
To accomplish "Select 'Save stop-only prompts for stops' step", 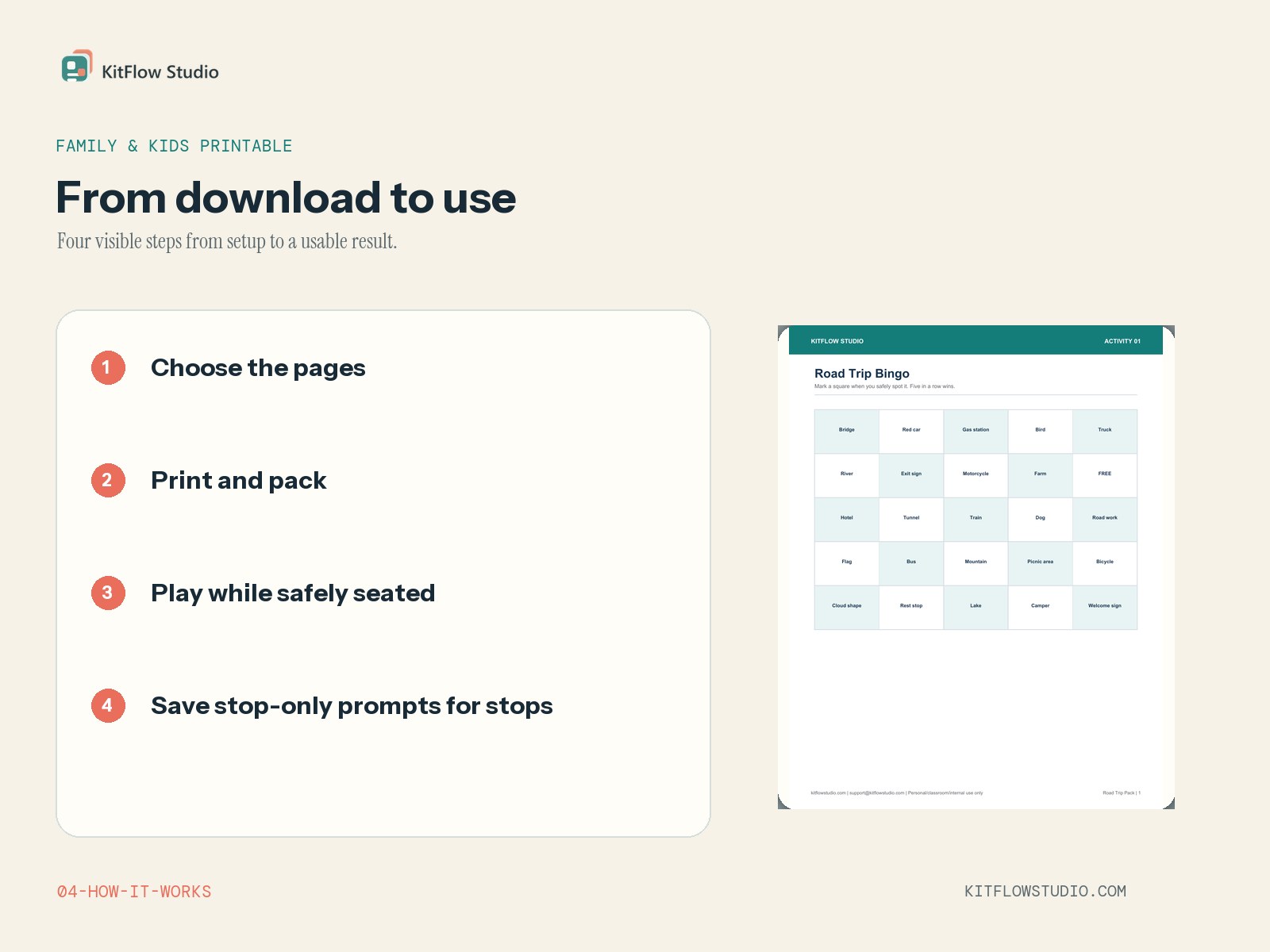I will [352, 706].
